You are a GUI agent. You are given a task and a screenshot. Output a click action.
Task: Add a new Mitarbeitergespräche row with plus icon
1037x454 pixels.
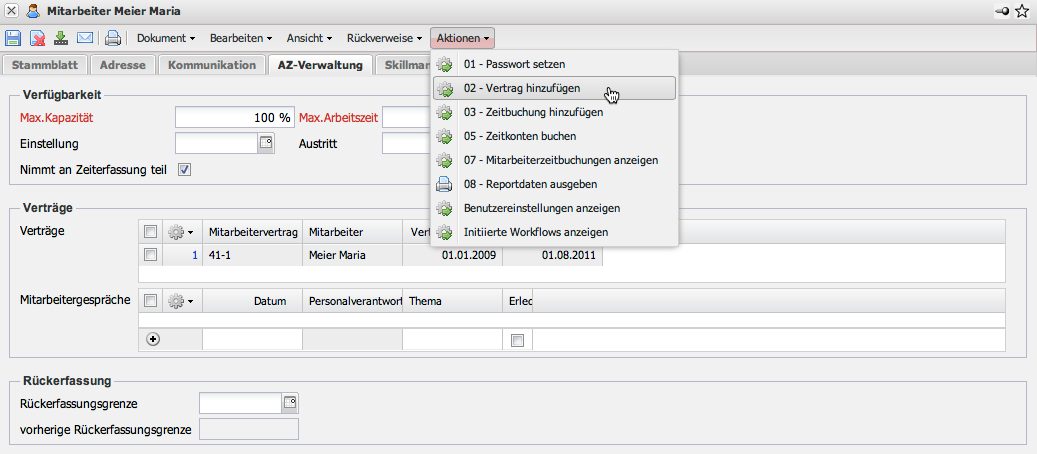(x=153, y=339)
